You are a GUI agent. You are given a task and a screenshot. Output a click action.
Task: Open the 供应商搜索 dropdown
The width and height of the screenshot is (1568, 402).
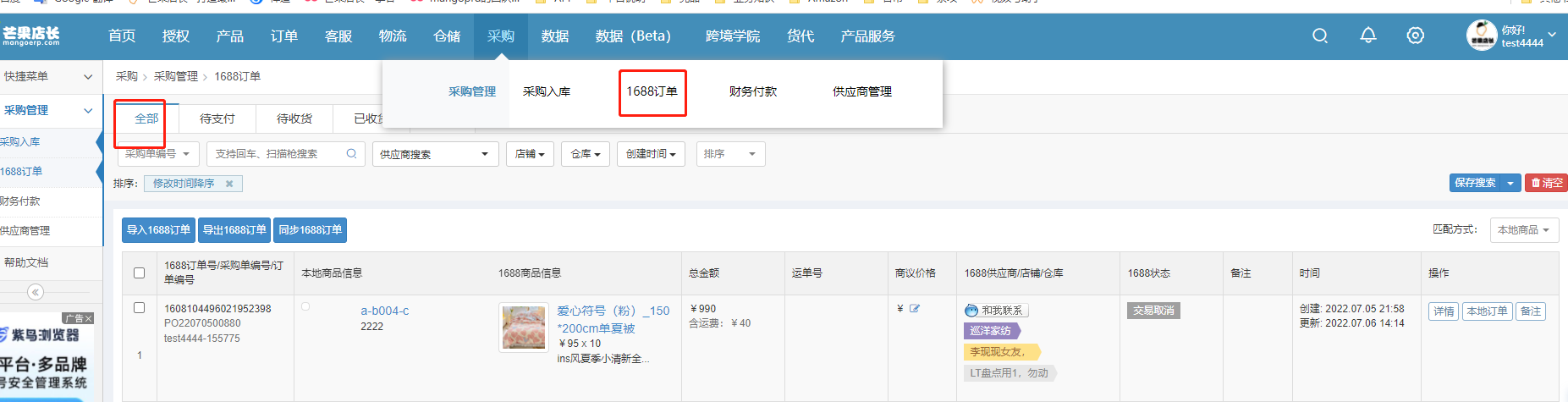436,154
